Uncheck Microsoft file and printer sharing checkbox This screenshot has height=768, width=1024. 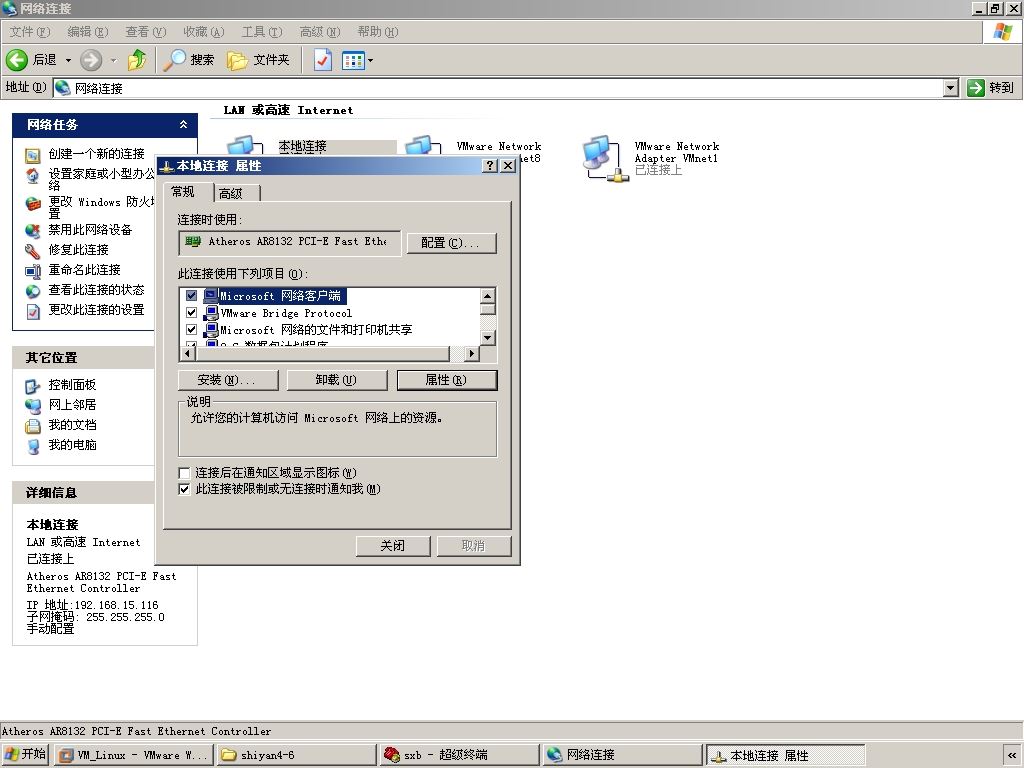[191, 330]
